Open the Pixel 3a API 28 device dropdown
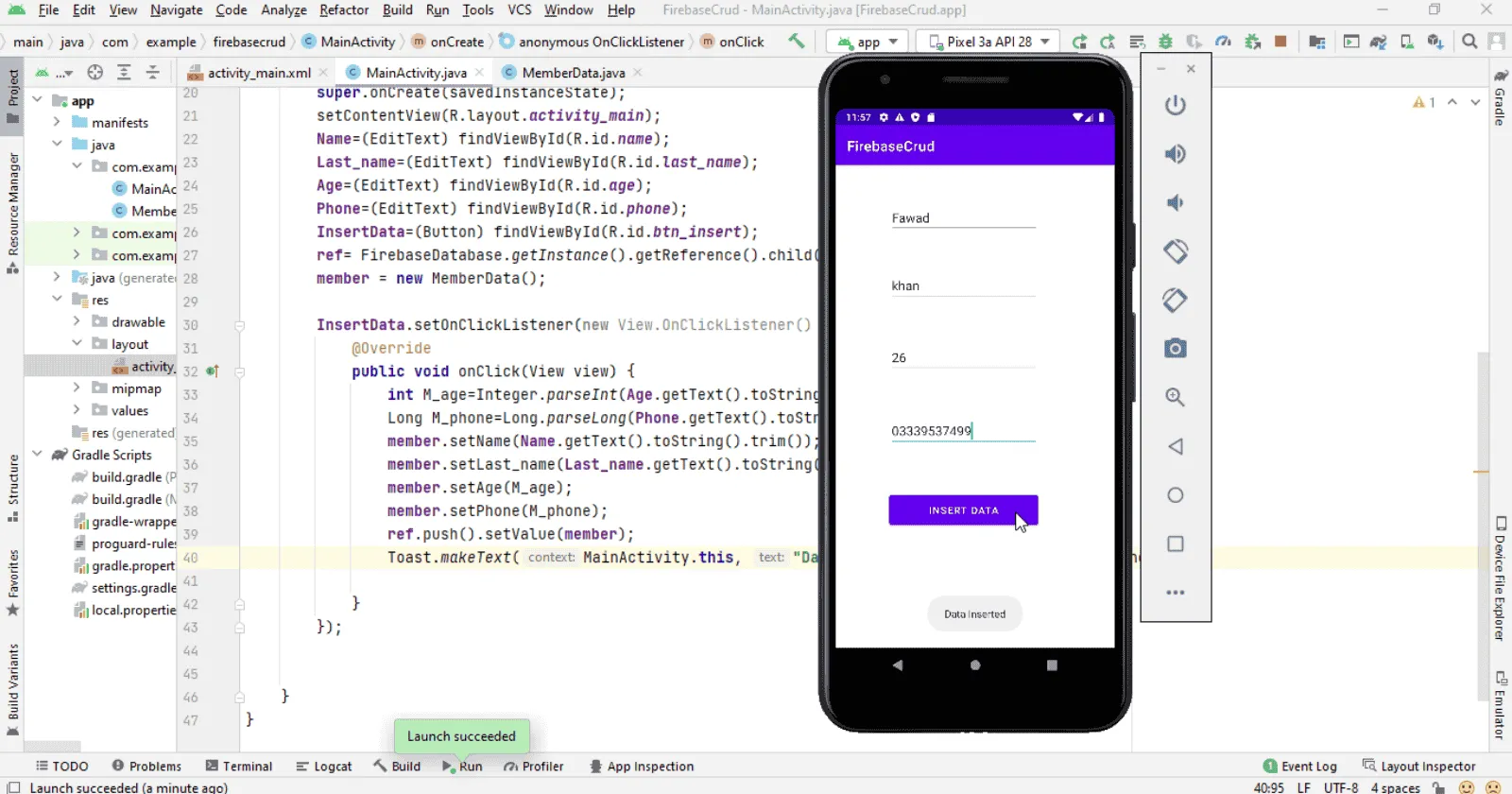This screenshot has width=1512, height=794. click(988, 42)
